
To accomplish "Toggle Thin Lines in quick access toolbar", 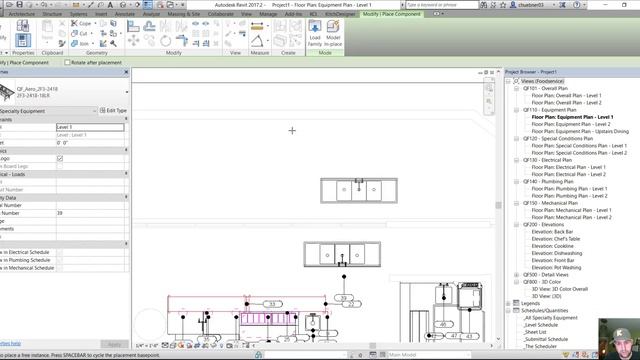I will point(148,5).
